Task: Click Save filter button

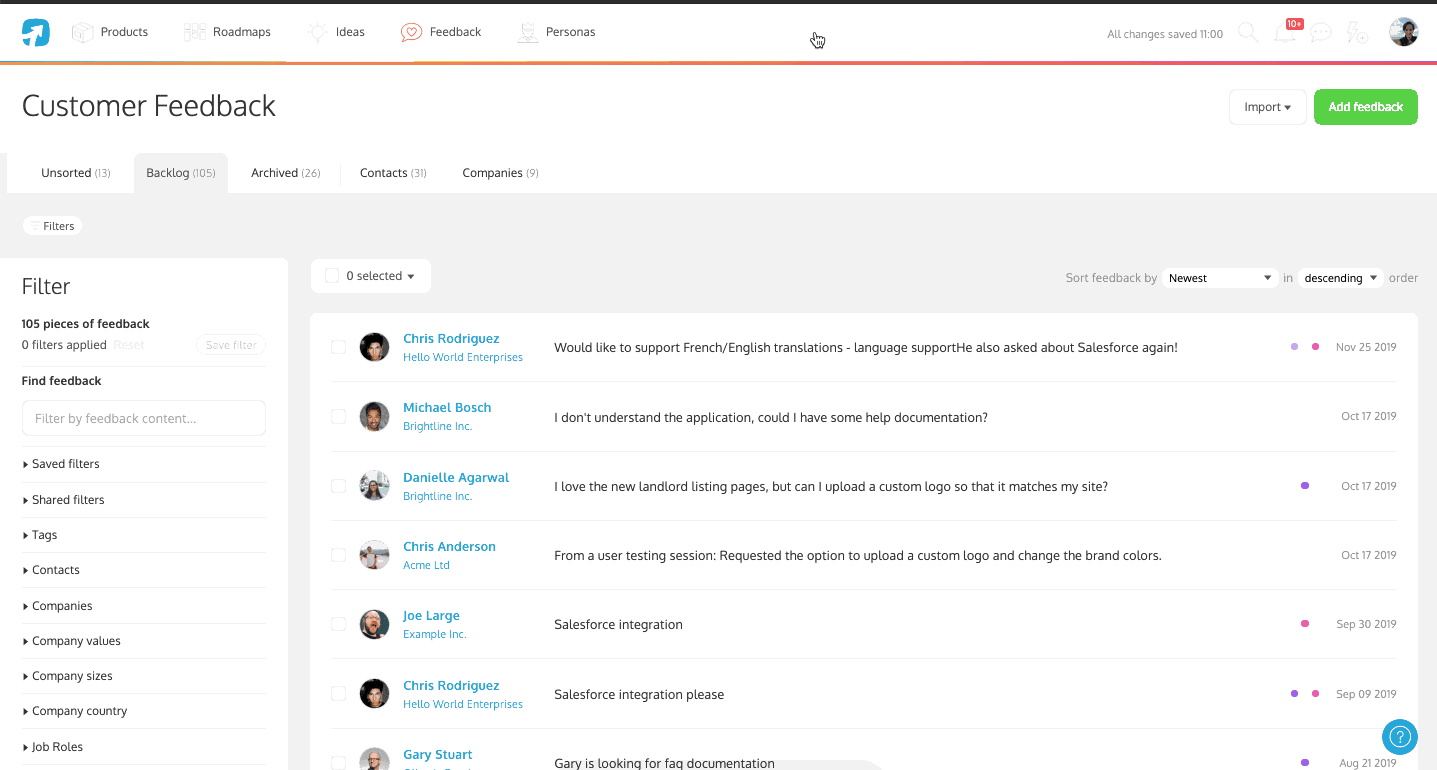Action: point(231,345)
